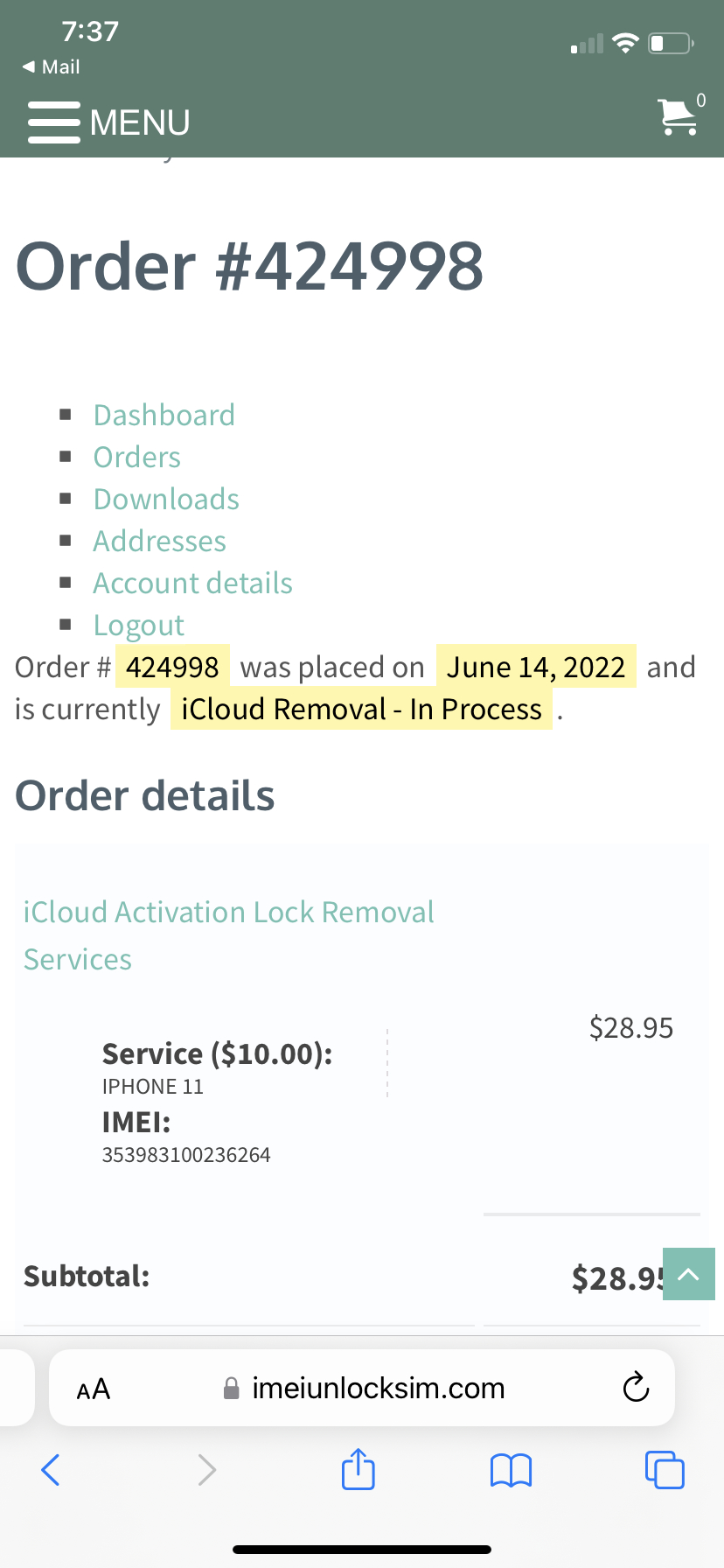This screenshot has height=1568, width=724.
Task: Open Account details
Action: pos(192,583)
